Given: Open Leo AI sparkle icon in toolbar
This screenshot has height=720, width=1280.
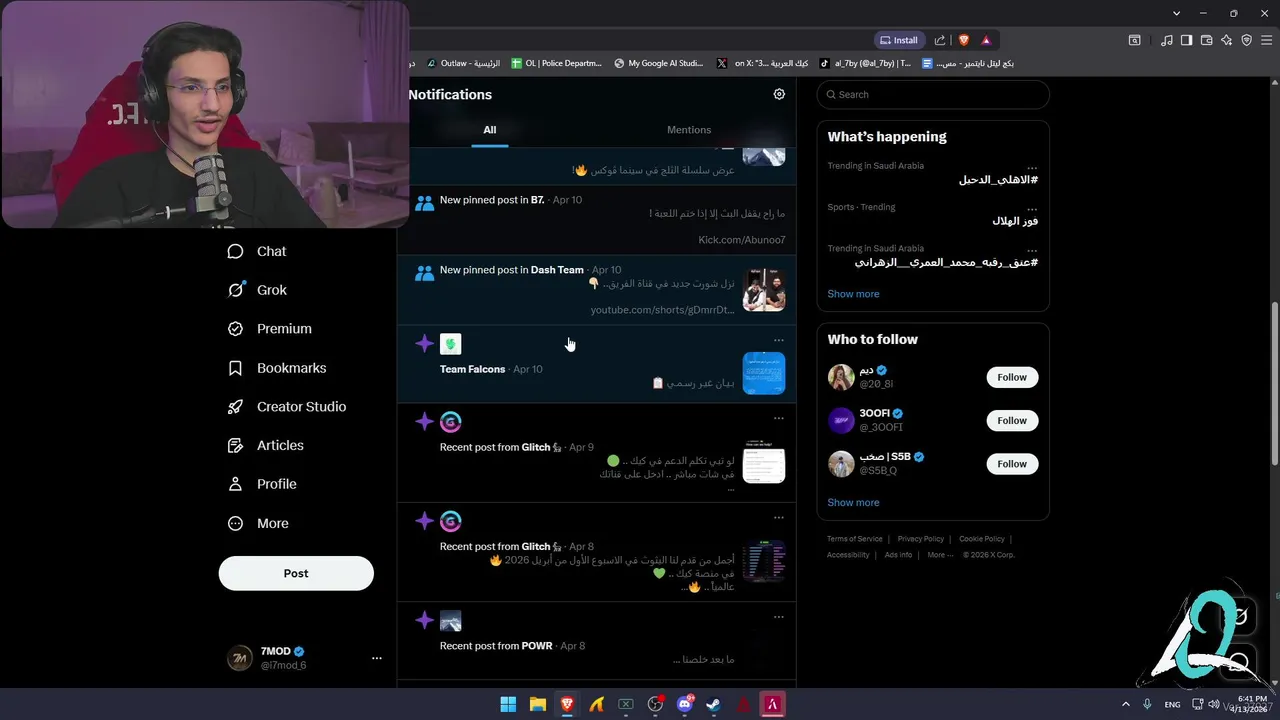Looking at the screenshot, I should pos(1226,40).
